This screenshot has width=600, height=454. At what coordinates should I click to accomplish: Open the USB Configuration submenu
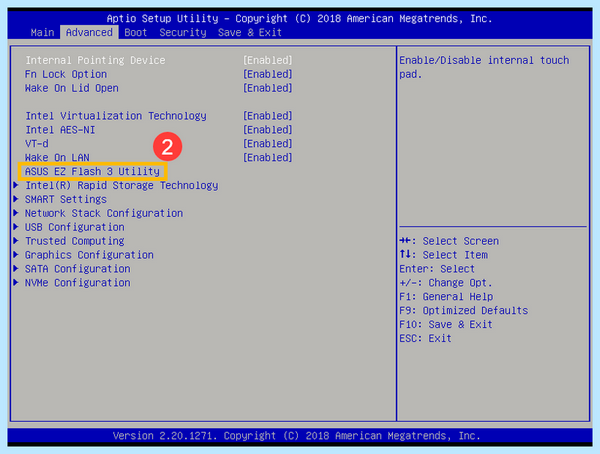(75, 227)
